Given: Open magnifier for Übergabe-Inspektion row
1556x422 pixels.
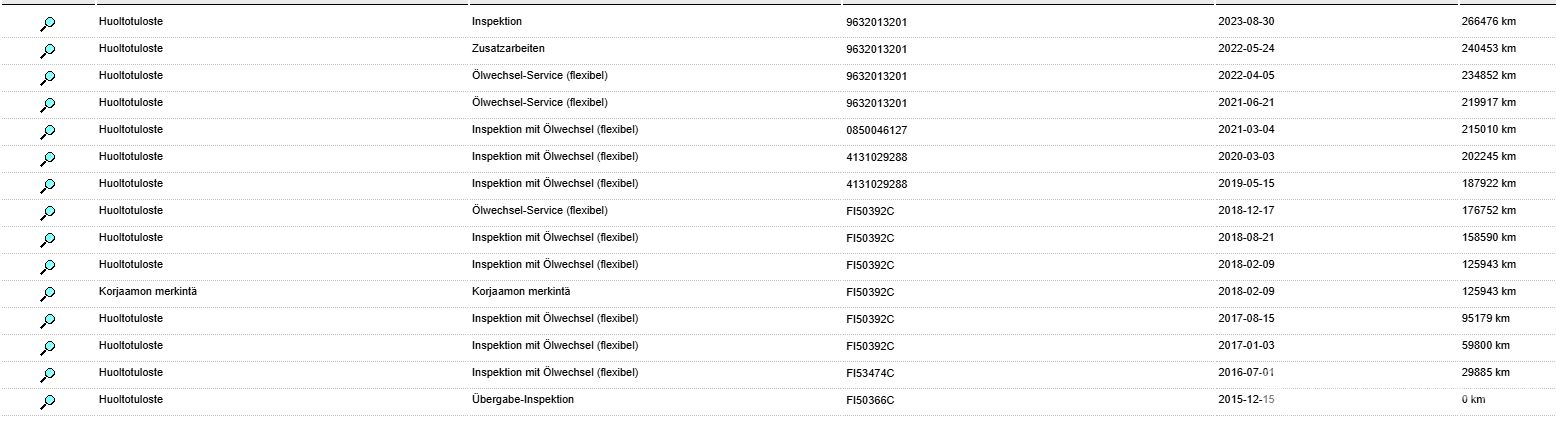Looking at the screenshot, I should pyautogui.click(x=48, y=402).
